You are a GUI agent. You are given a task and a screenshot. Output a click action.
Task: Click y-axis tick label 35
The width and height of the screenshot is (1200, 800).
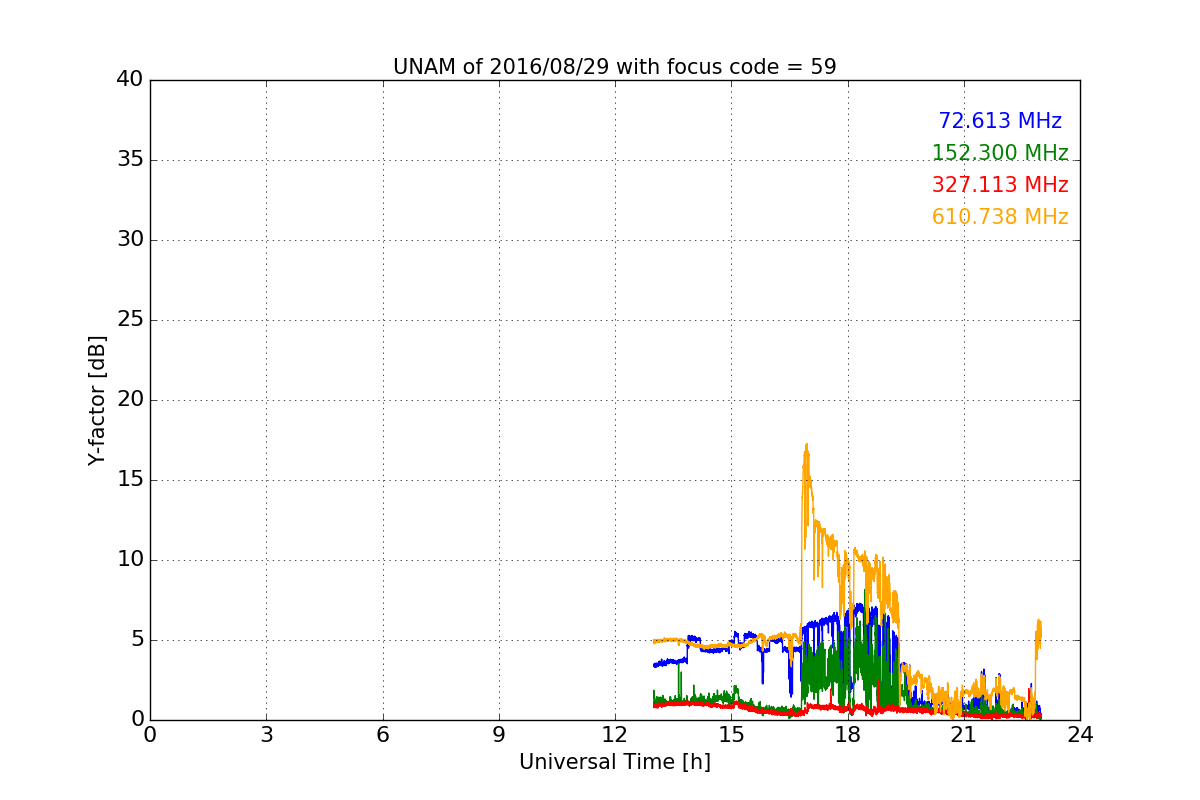click(130, 160)
